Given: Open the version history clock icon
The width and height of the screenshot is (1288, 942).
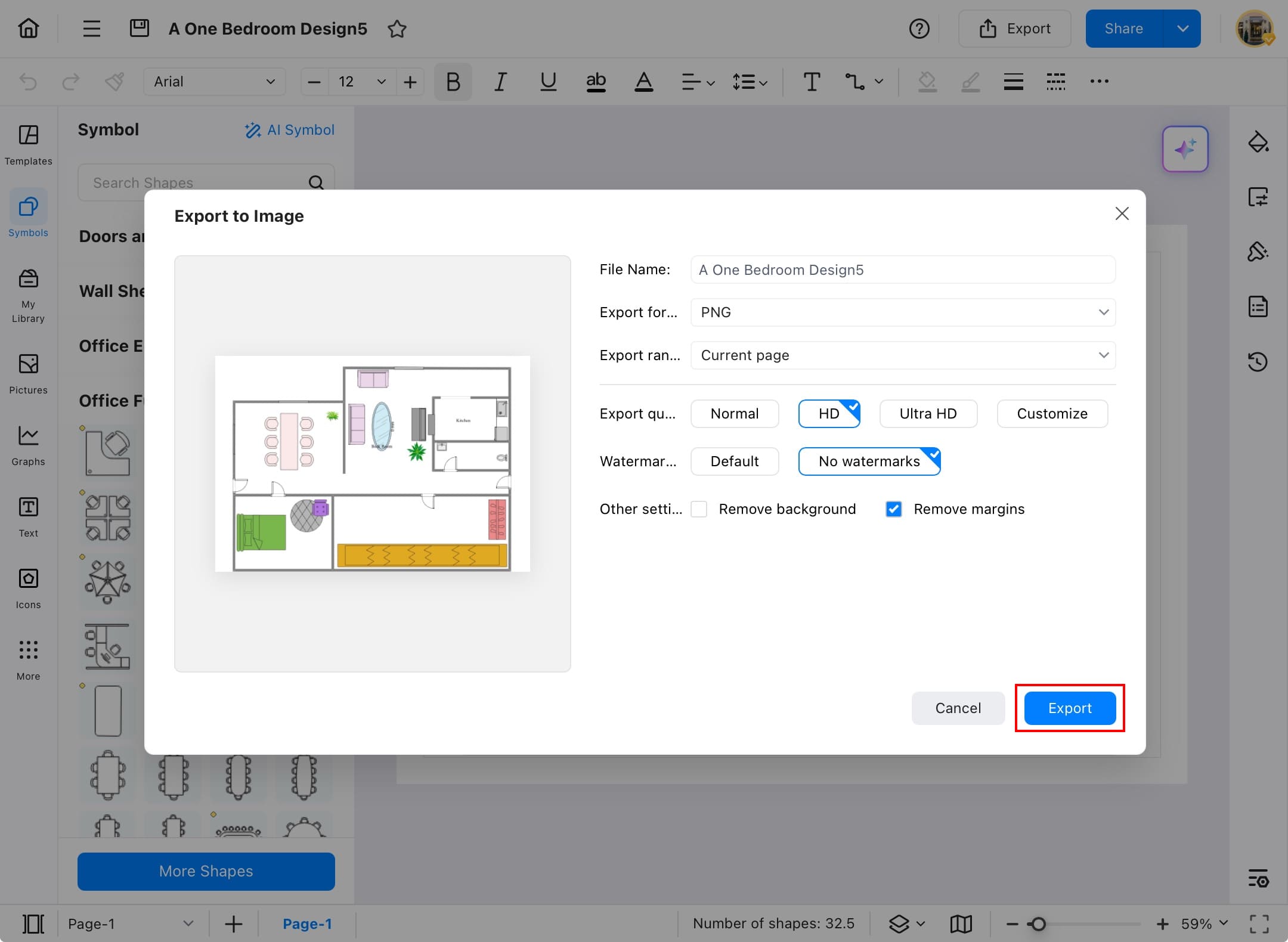Looking at the screenshot, I should pyautogui.click(x=1258, y=362).
